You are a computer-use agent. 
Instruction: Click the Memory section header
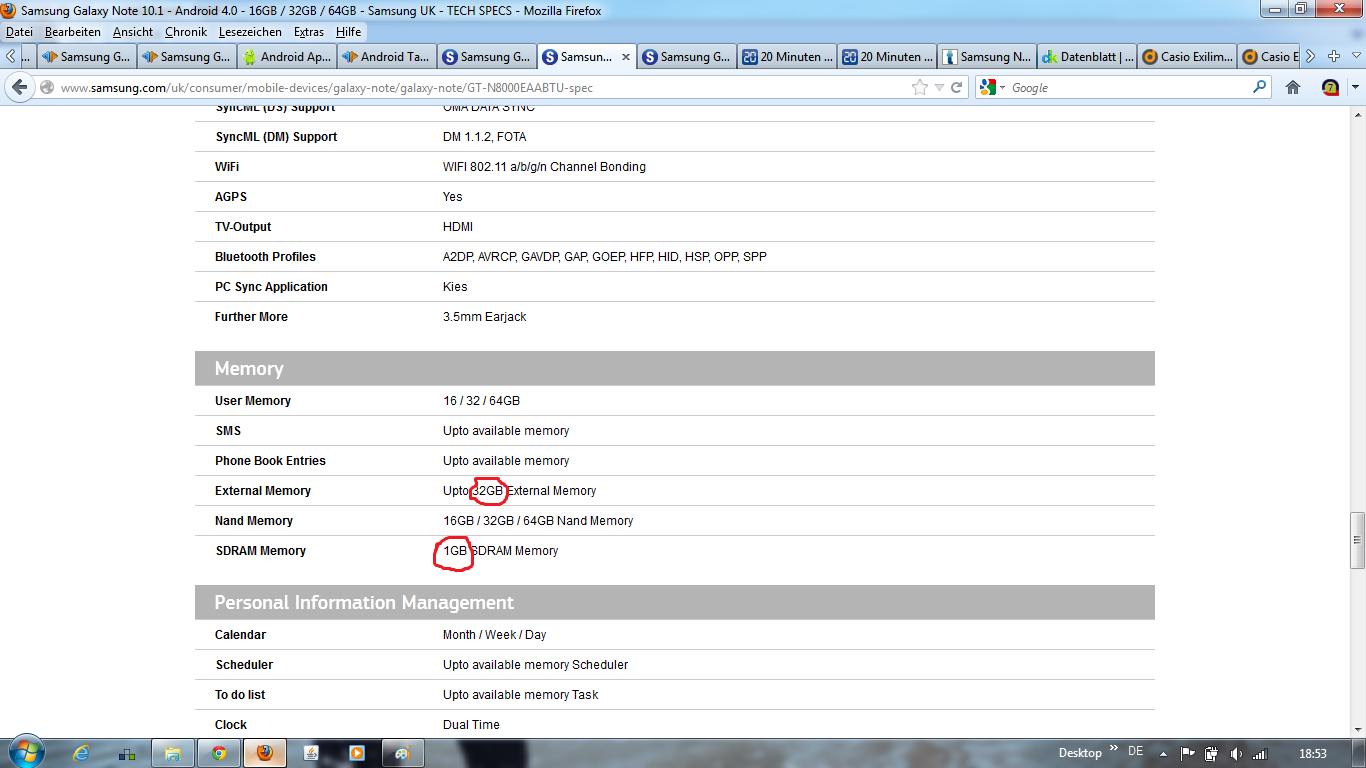click(675, 368)
